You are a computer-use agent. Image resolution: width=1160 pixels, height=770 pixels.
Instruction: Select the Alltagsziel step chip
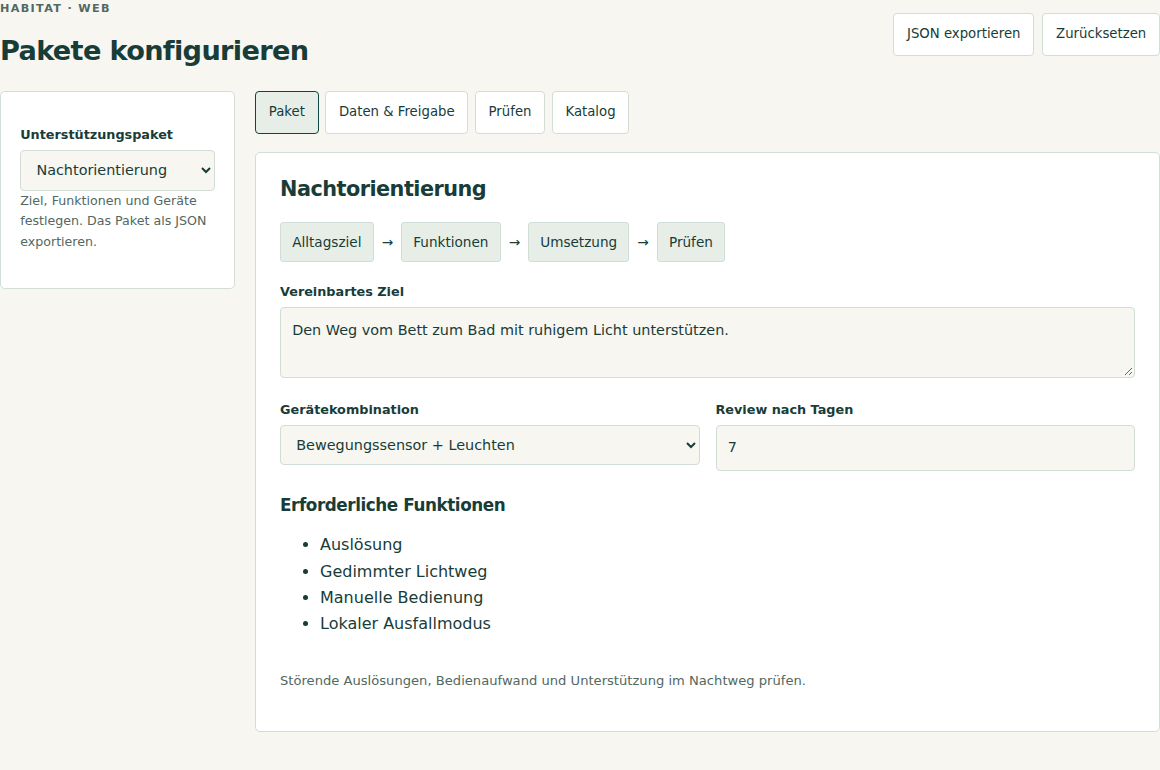[327, 242]
